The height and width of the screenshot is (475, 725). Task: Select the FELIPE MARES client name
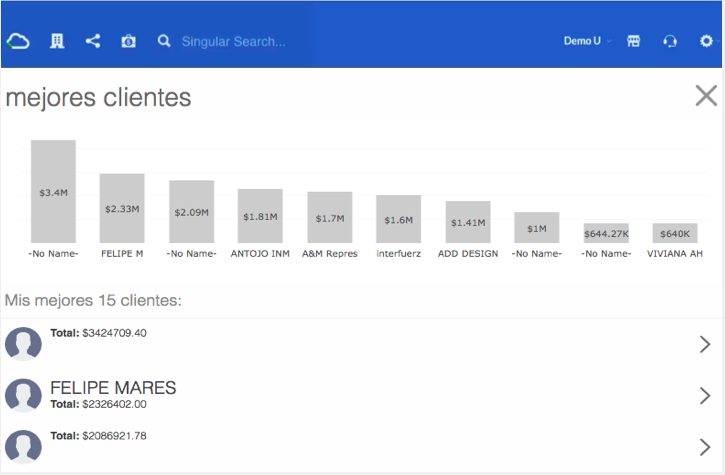tap(113, 388)
